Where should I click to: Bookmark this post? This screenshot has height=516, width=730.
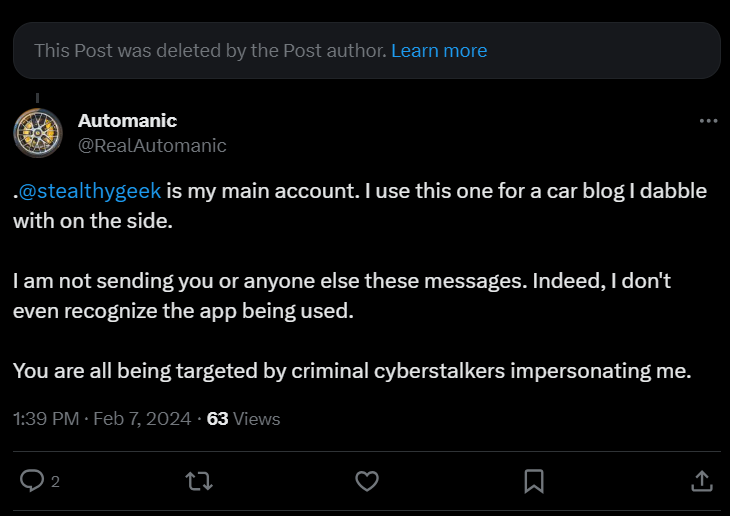point(534,481)
